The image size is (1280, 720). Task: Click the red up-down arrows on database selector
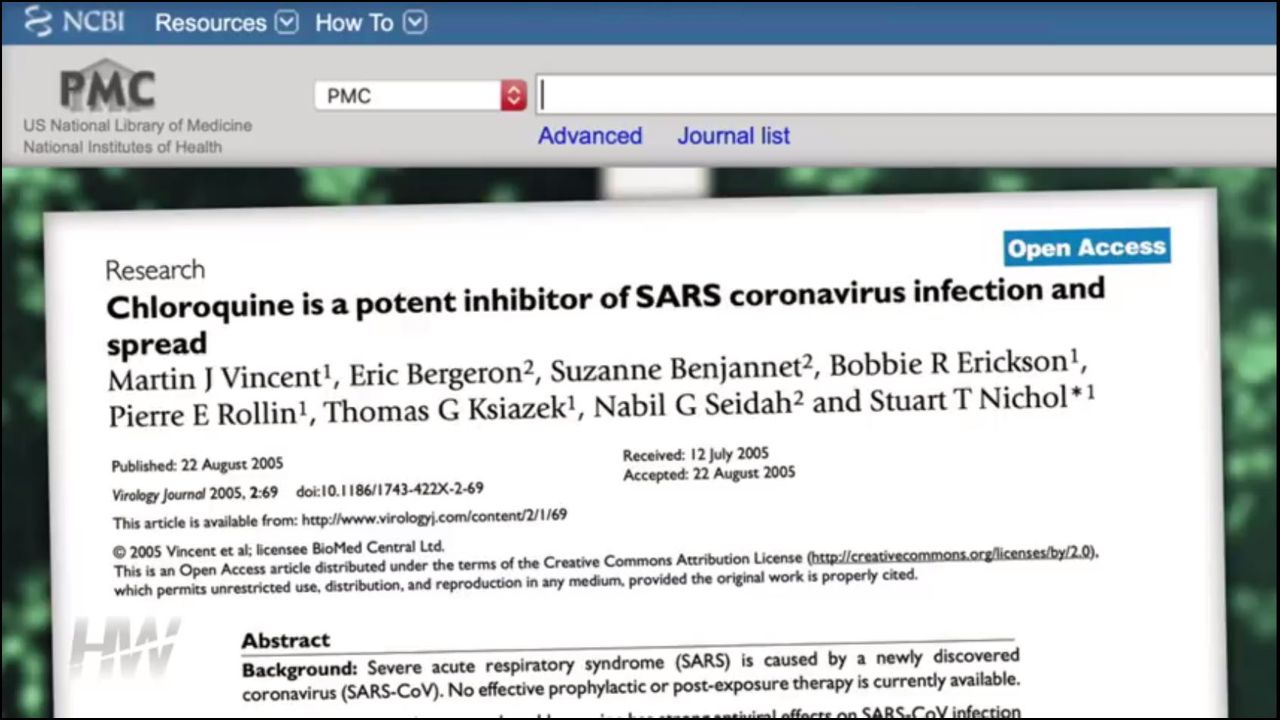(513, 96)
